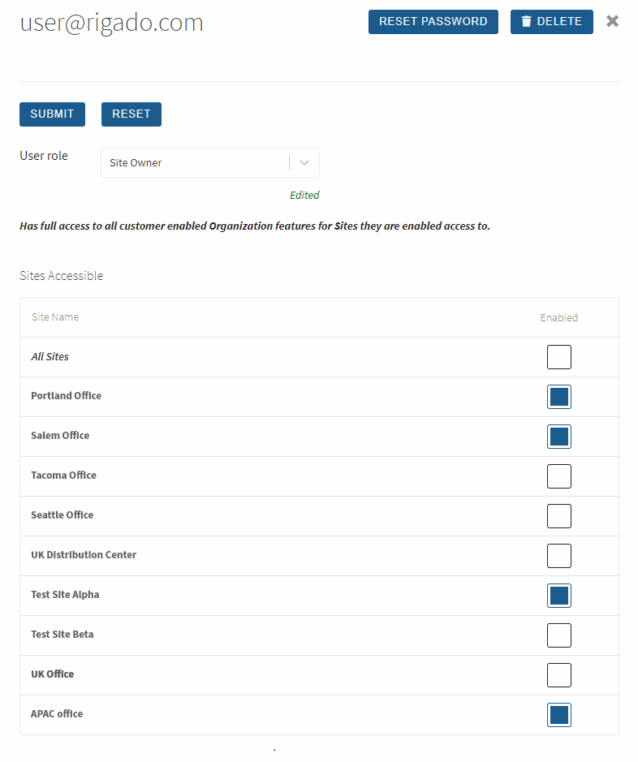Disable access to Salem Office
Screen dimensions: 638x762
point(559,436)
